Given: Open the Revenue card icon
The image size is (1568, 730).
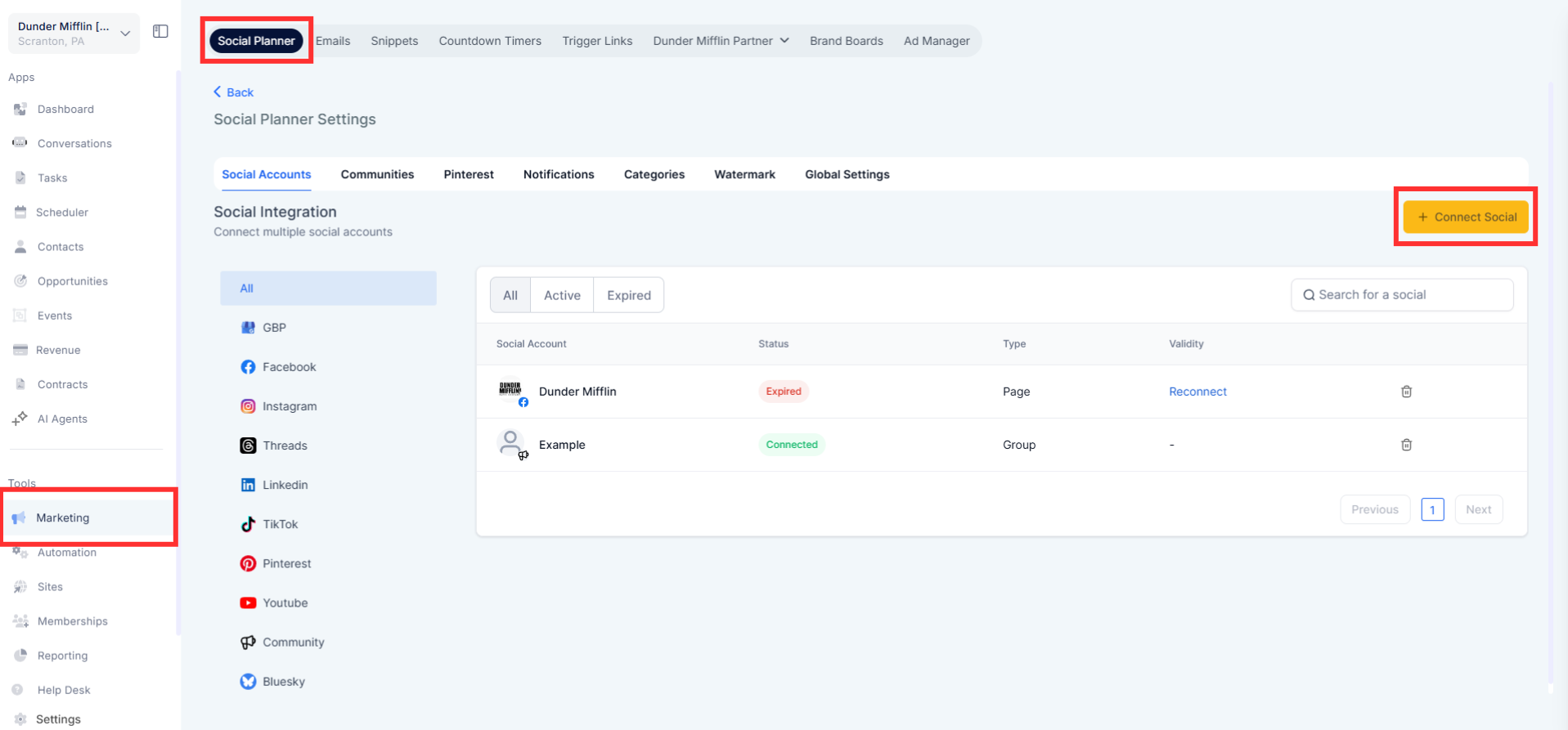Looking at the screenshot, I should pos(20,350).
